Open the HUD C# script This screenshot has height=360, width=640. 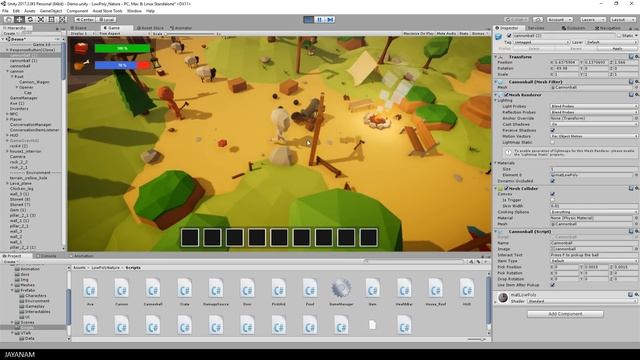[467, 289]
